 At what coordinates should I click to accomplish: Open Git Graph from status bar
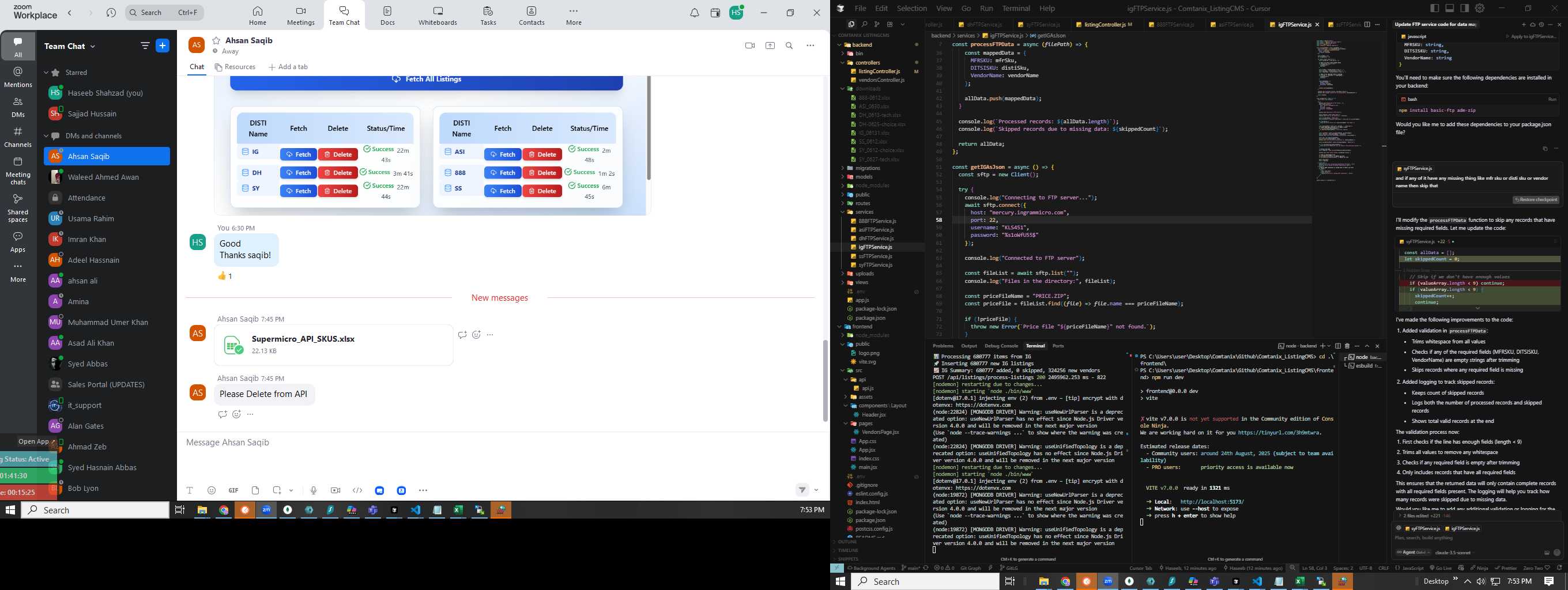970,568
